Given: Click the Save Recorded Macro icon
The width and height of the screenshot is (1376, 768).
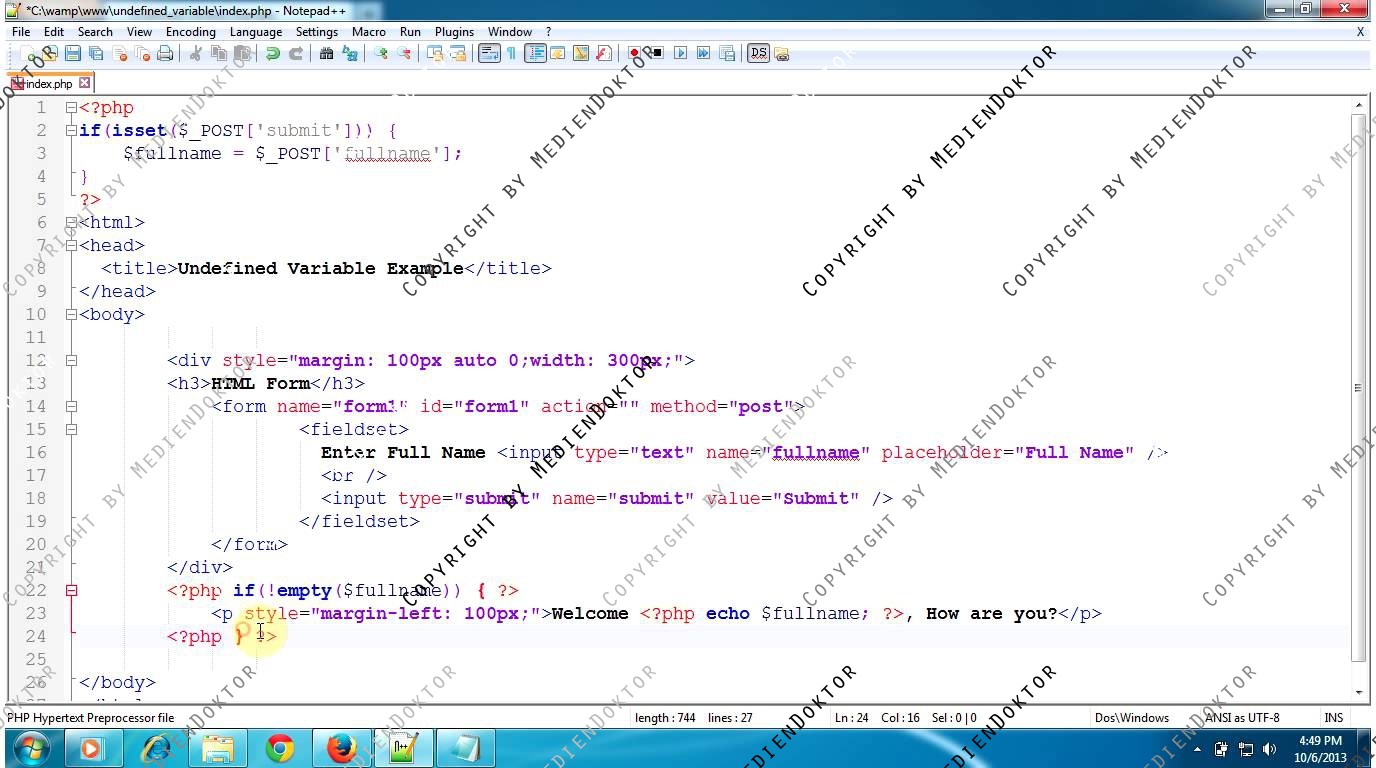Looking at the screenshot, I should tap(727, 54).
